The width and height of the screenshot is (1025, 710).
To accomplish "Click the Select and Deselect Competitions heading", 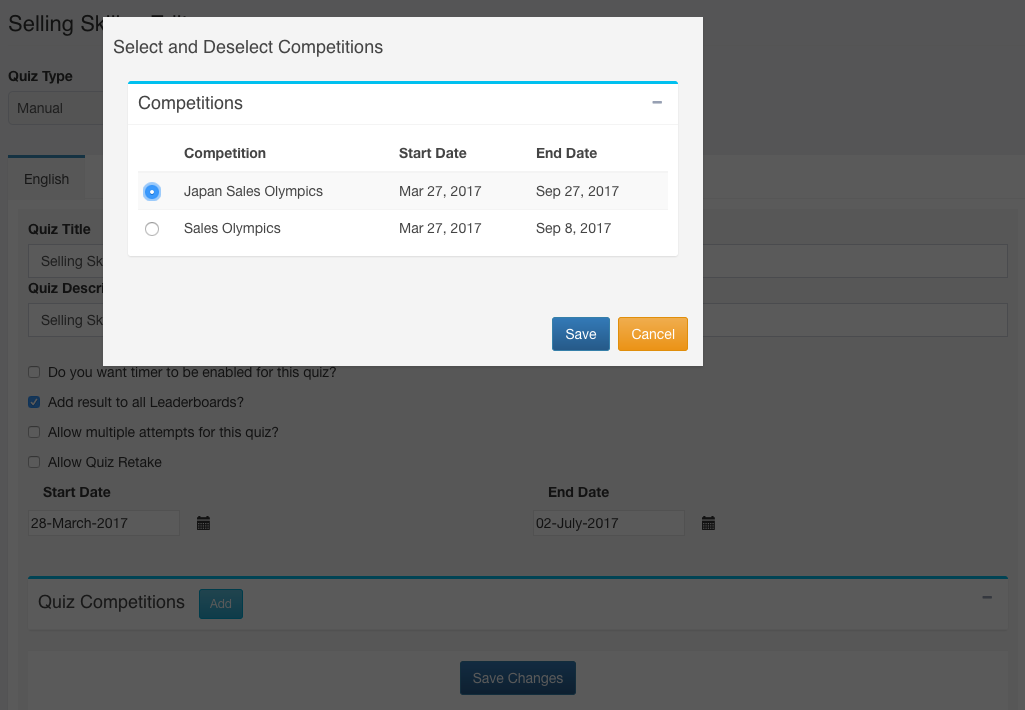I will point(248,47).
